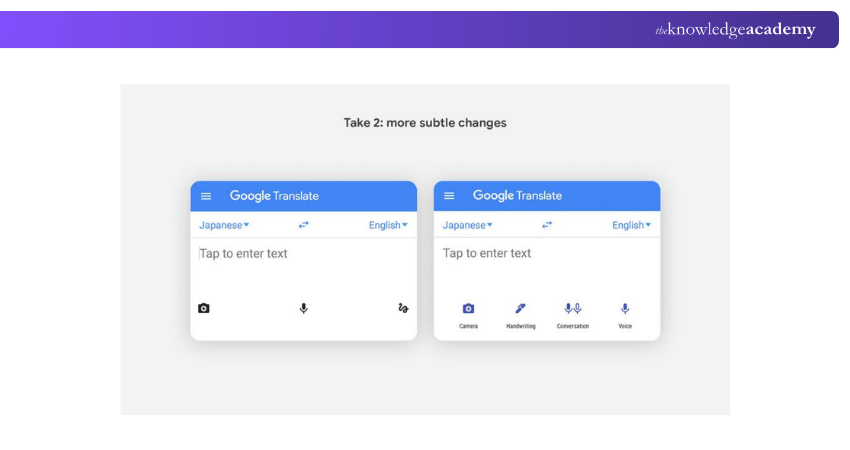850x450 pixels.
Task: Click the 'Camera' label text
Action: (468, 326)
